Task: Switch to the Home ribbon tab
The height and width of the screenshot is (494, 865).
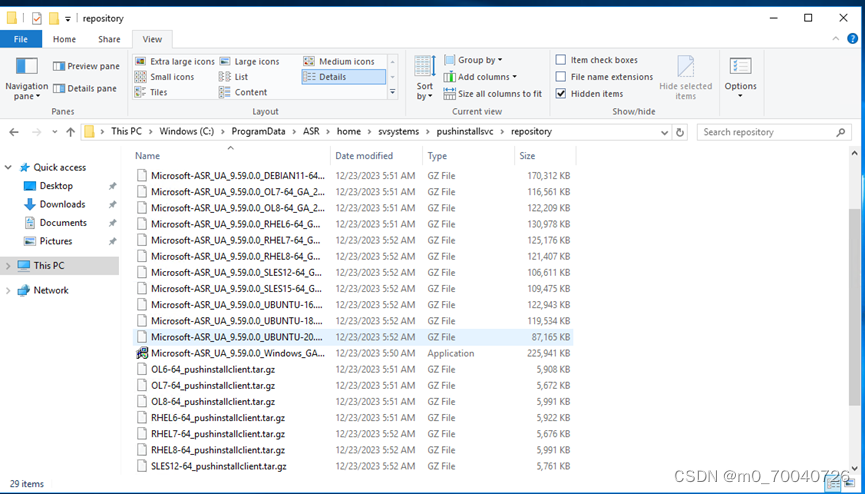Action: (65, 39)
